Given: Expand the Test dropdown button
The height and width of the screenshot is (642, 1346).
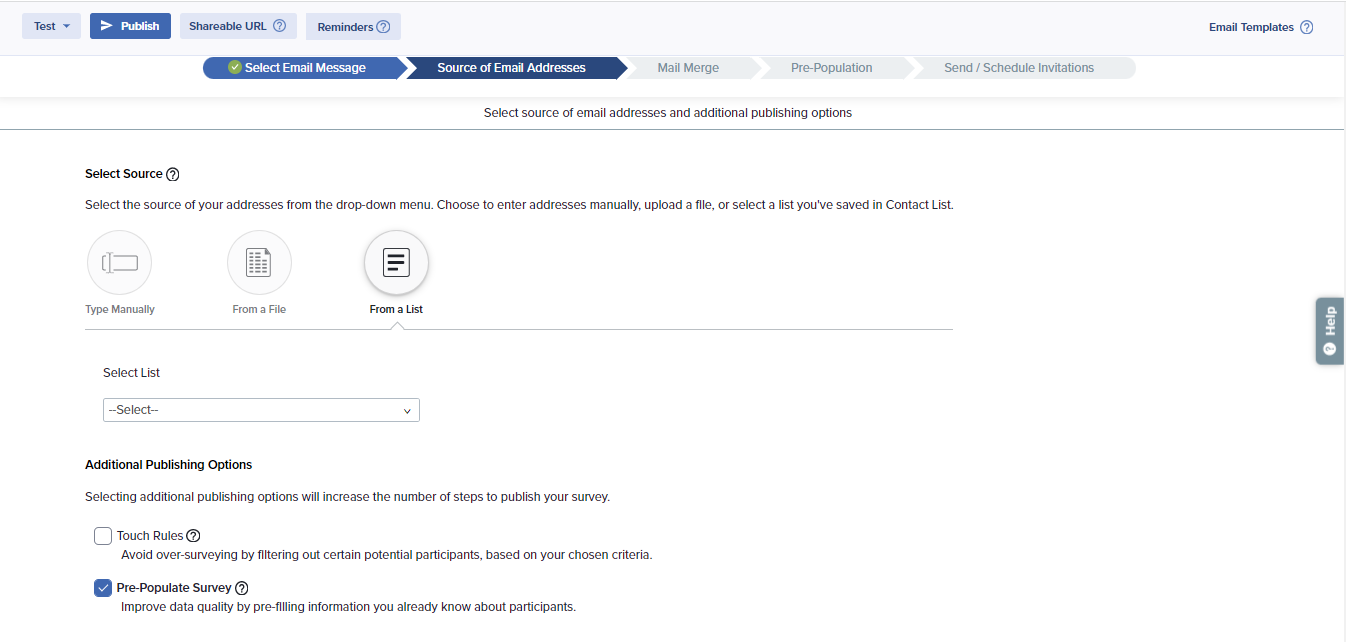Looking at the screenshot, I should (x=51, y=26).
